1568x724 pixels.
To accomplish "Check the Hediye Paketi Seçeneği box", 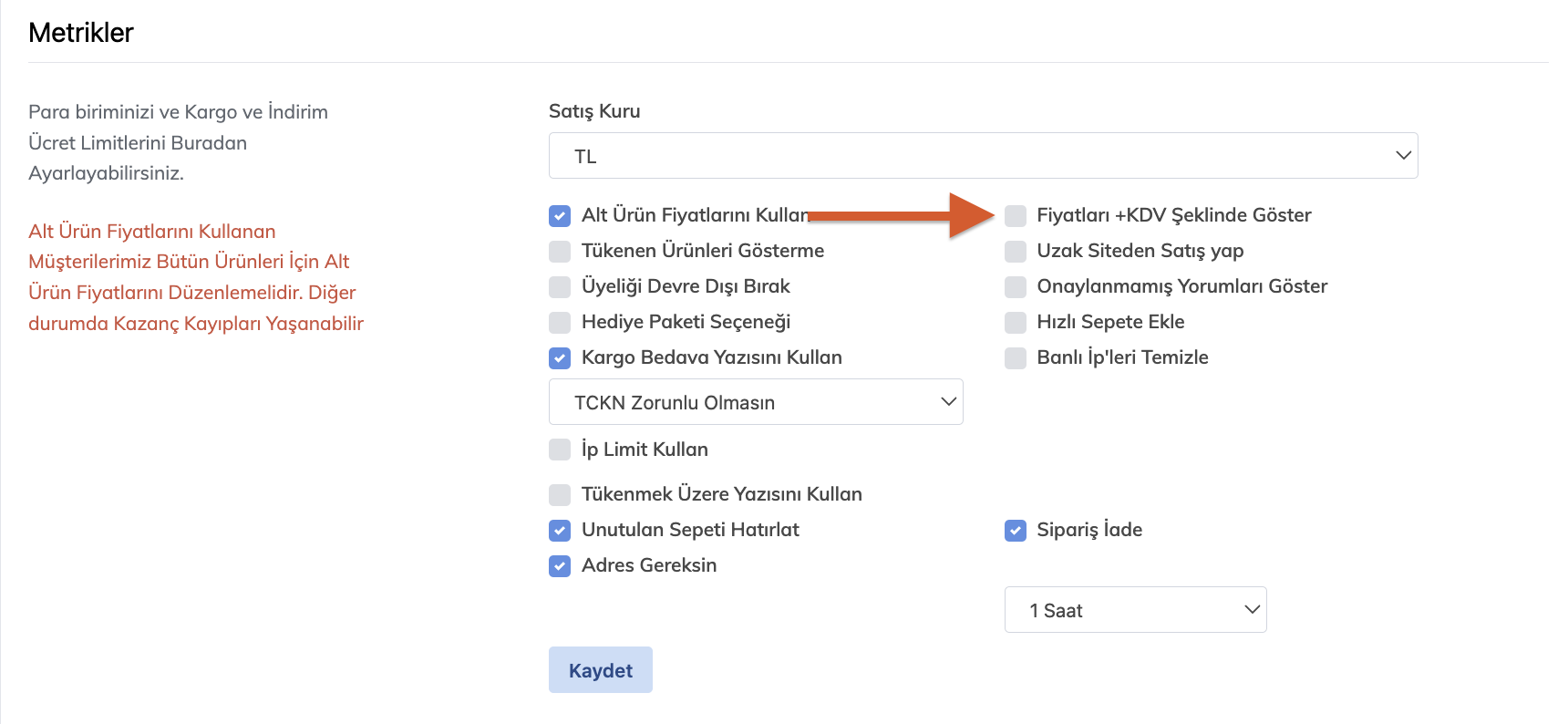I will pos(560,322).
